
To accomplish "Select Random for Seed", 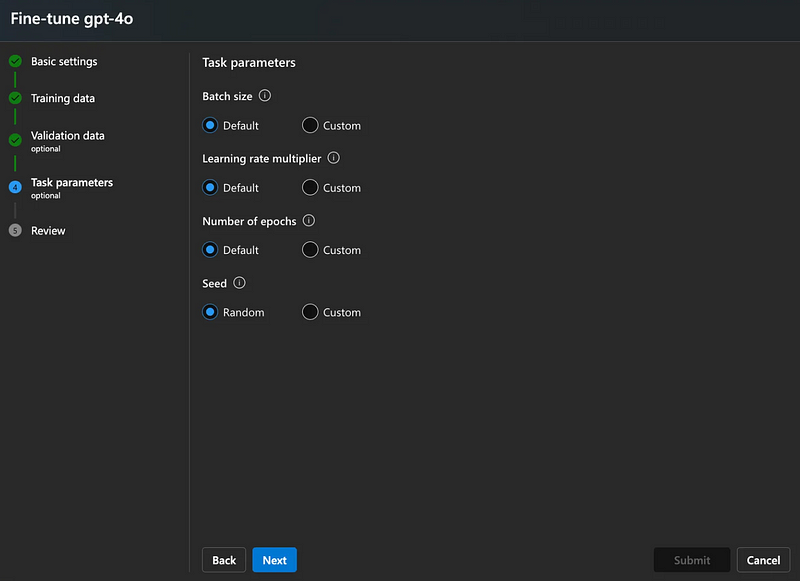I will pyautogui.click(x=210, y=312).
